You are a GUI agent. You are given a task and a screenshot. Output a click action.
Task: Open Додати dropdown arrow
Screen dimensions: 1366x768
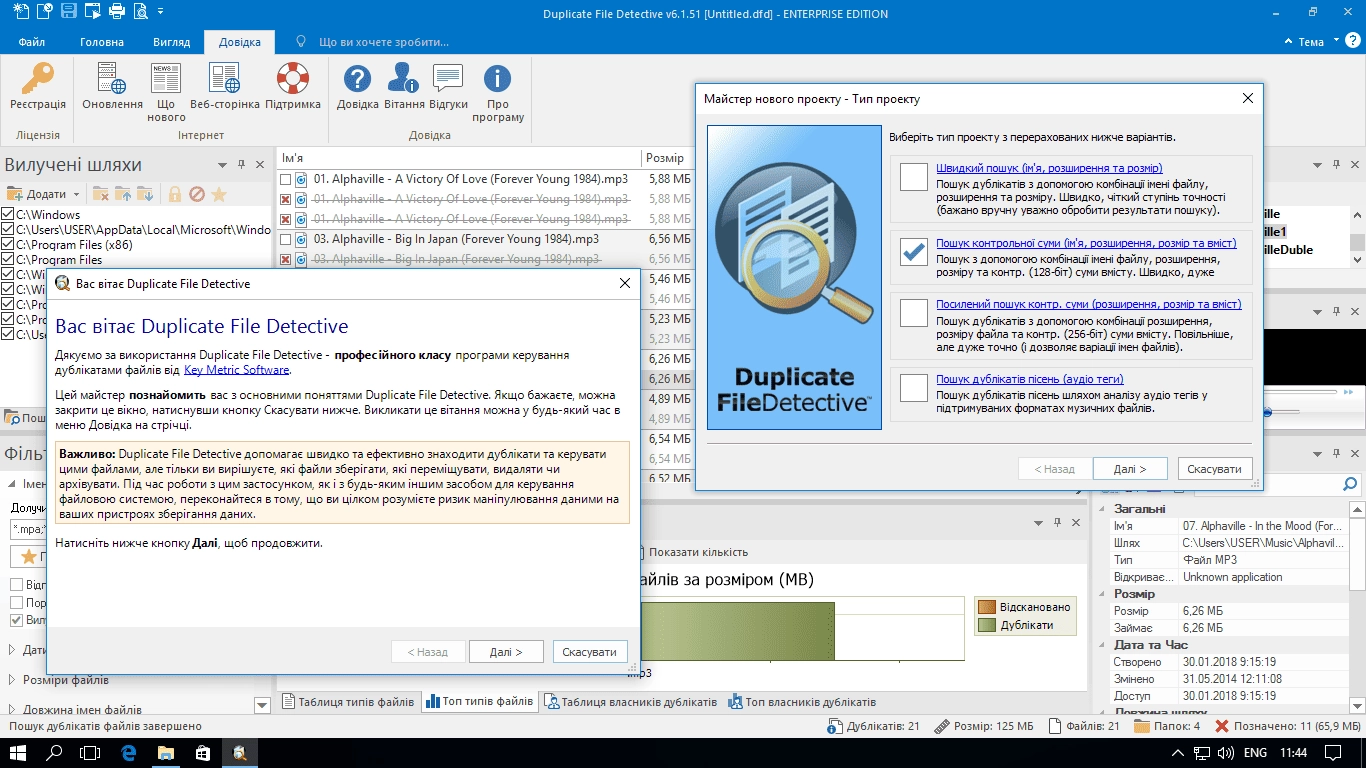point(75,195)
